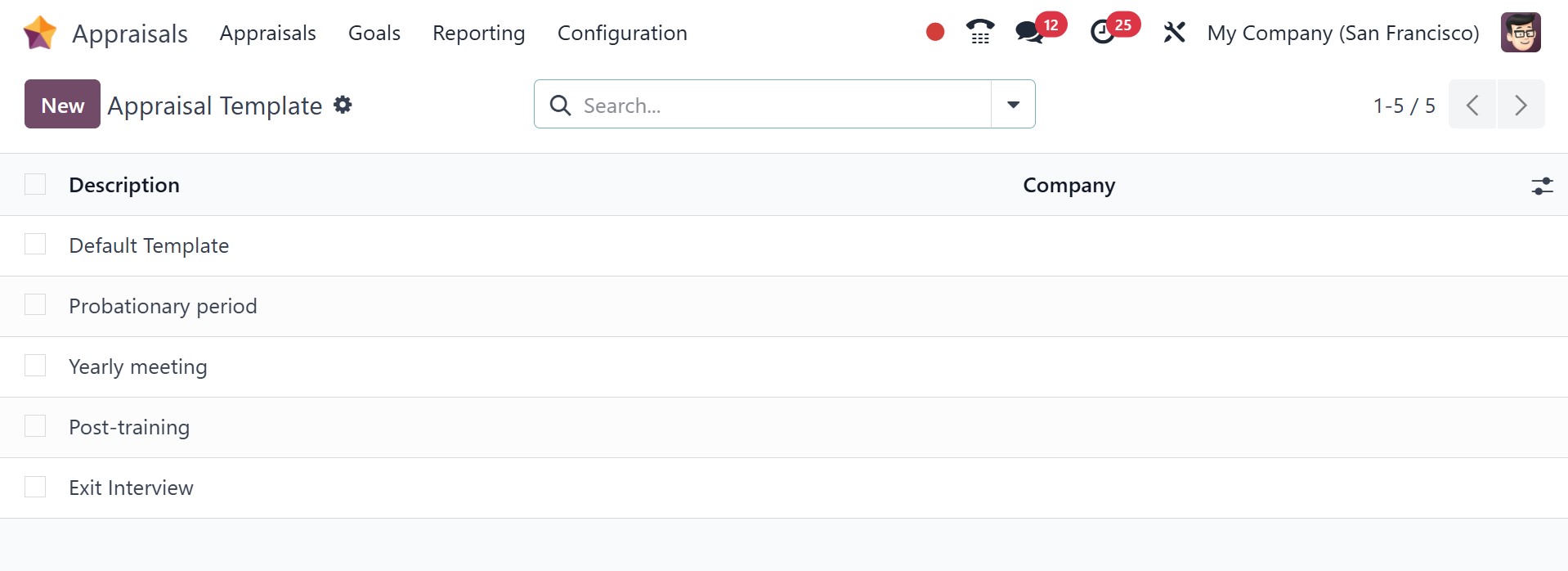Screen dimensions: 1568x571
Task: Open the Configuration menu
Action: pos(622,33)
